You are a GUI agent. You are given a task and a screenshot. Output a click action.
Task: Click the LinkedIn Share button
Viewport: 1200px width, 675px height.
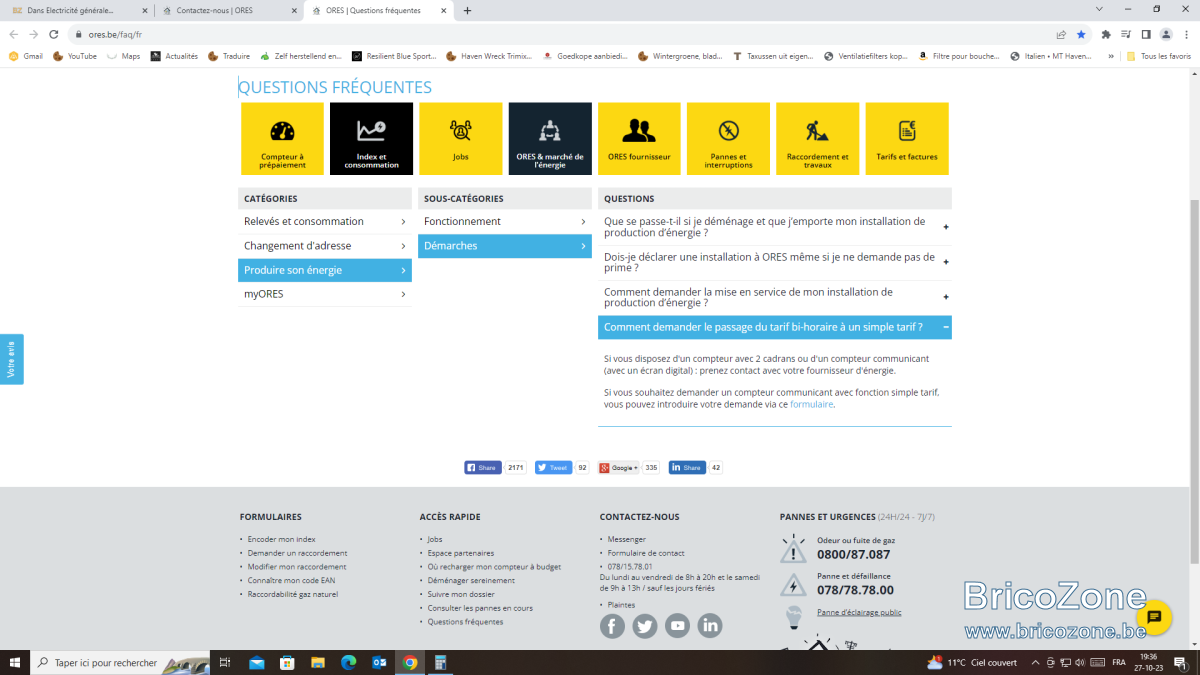pos(687,467)
